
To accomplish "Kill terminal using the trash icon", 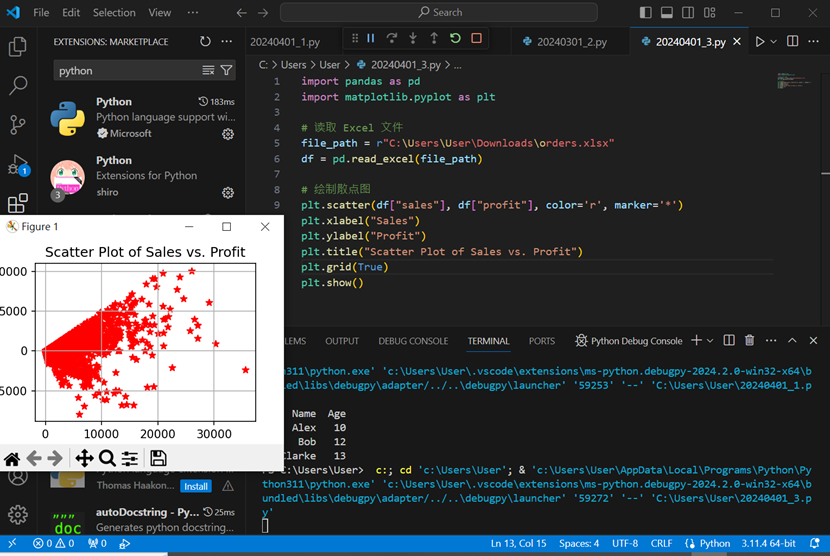I will coord(750,341).
